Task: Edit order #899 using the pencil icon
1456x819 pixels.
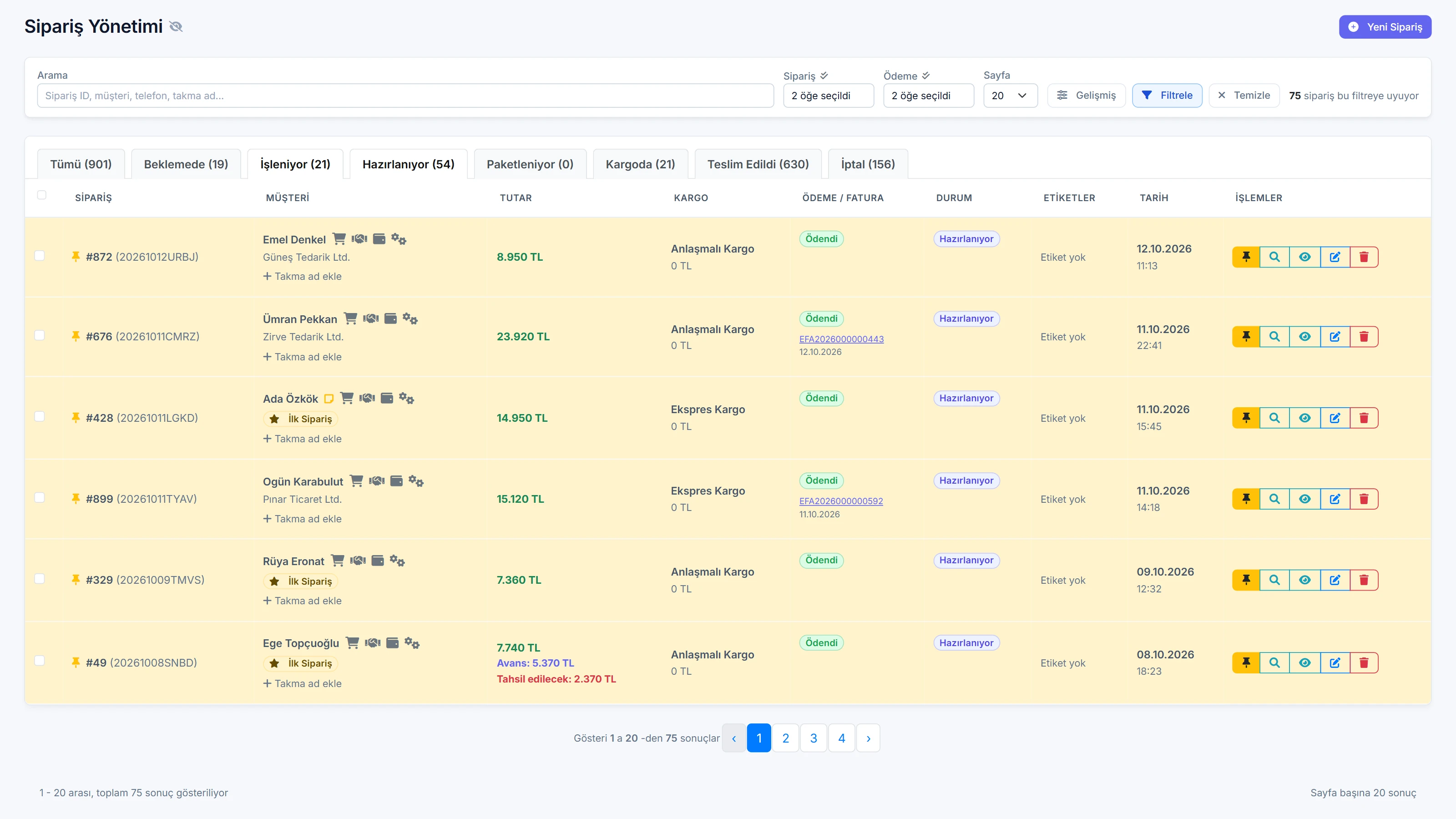Action: coord(1335,499)
